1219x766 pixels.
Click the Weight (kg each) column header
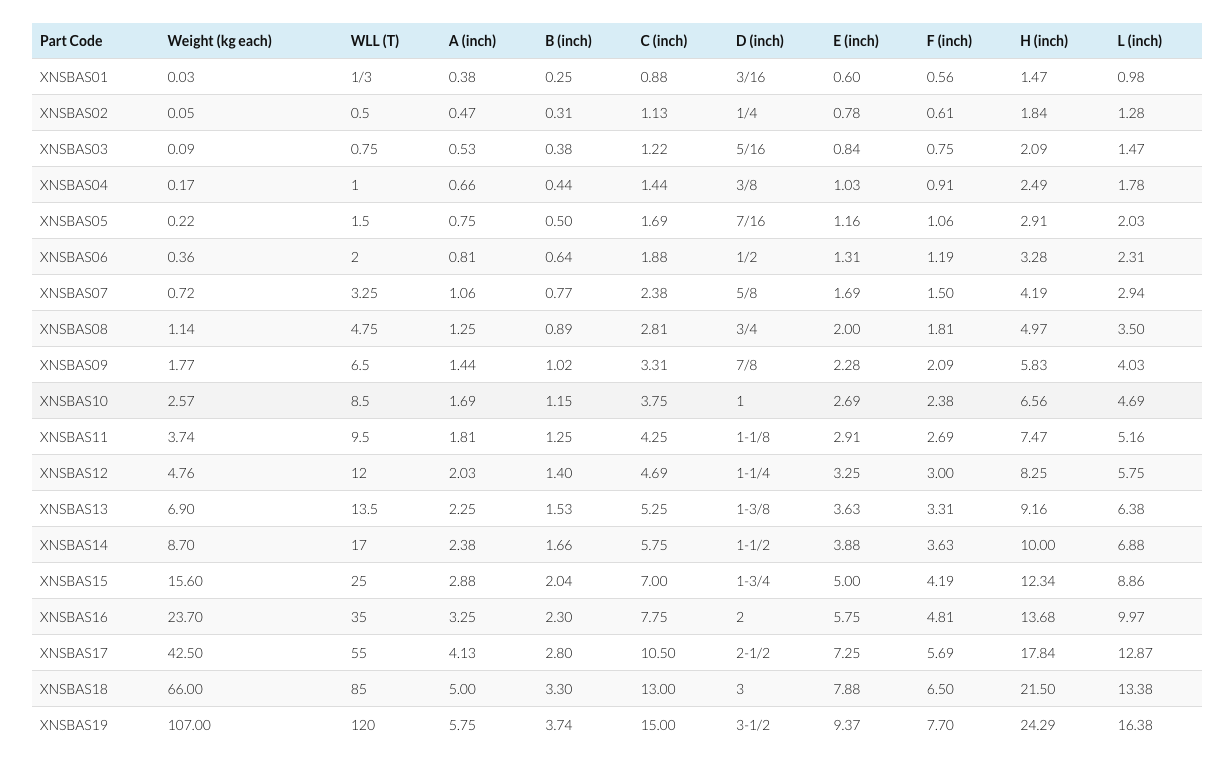(219, 41)
